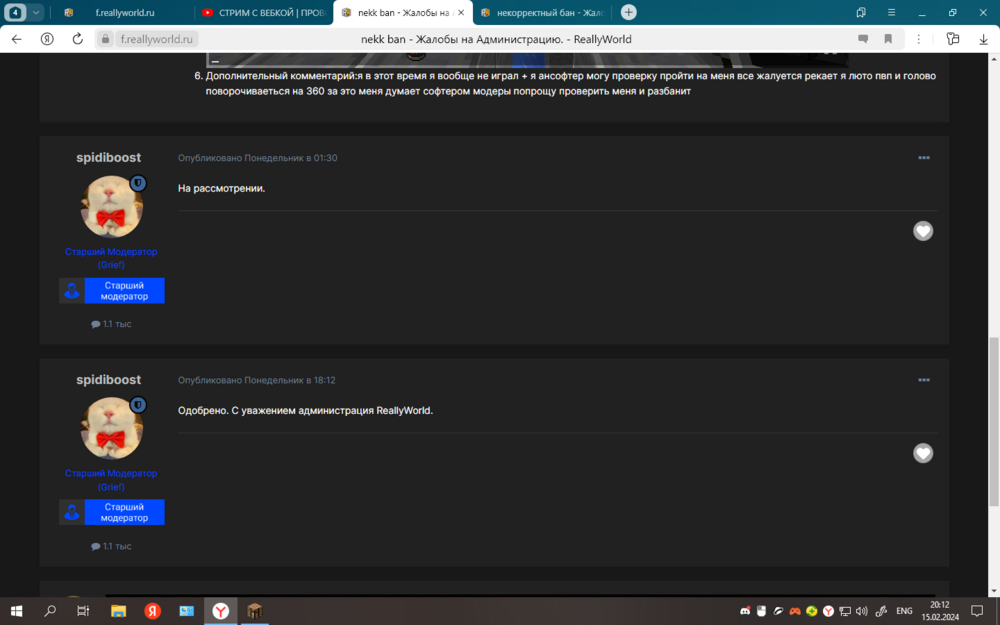
Task: Open the Minecraft block icon on taskbar
Action: point(254,611)
